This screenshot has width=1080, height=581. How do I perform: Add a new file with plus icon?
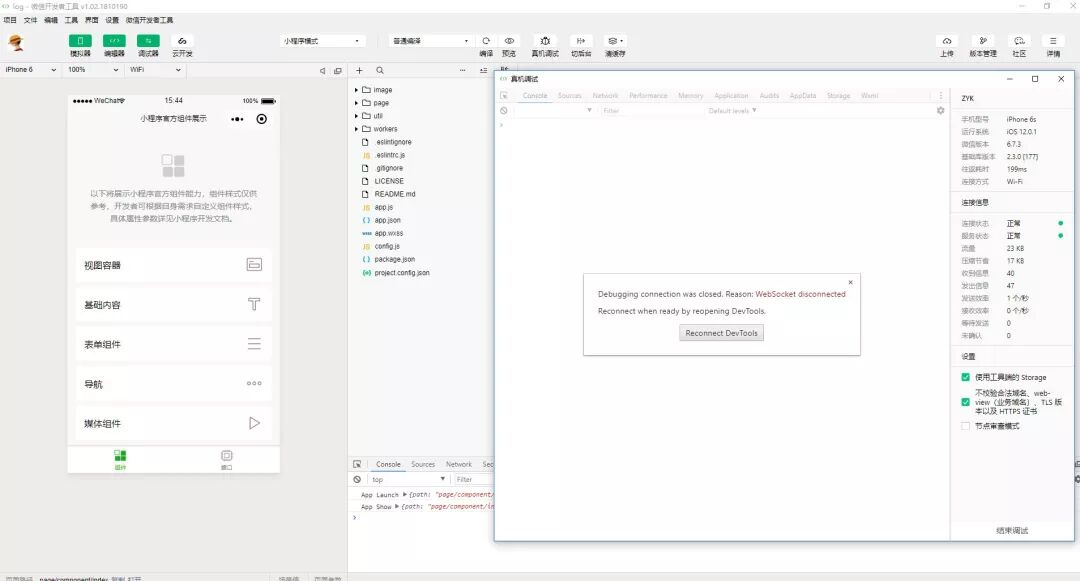click(359, 70)
